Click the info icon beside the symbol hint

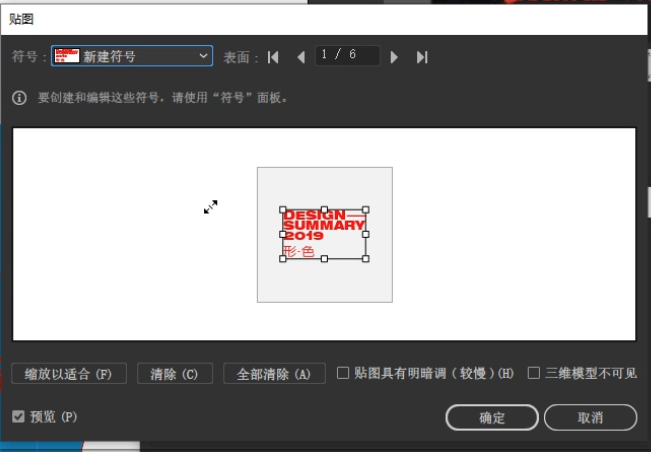[19, 98]
